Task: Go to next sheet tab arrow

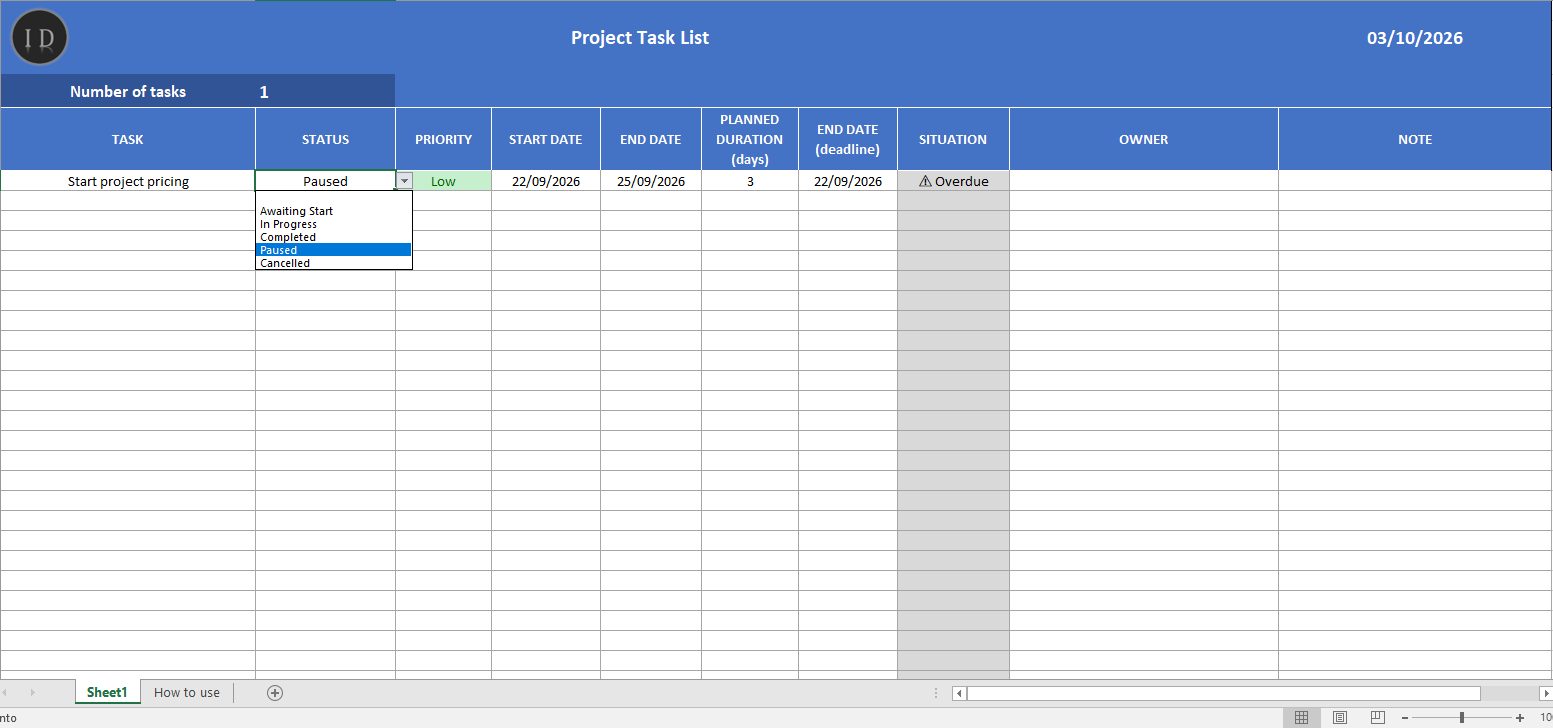Action: click(x=32, y=692)
